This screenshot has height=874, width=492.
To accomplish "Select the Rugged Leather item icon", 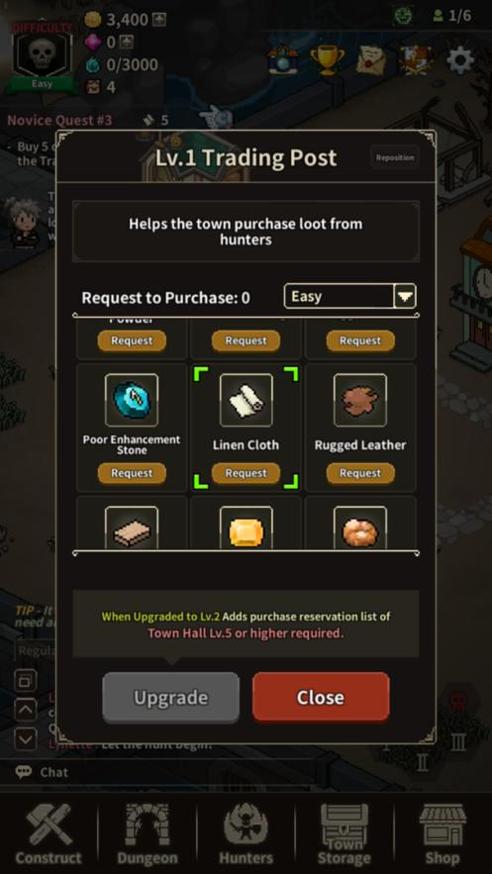I will tap(360, 400).
